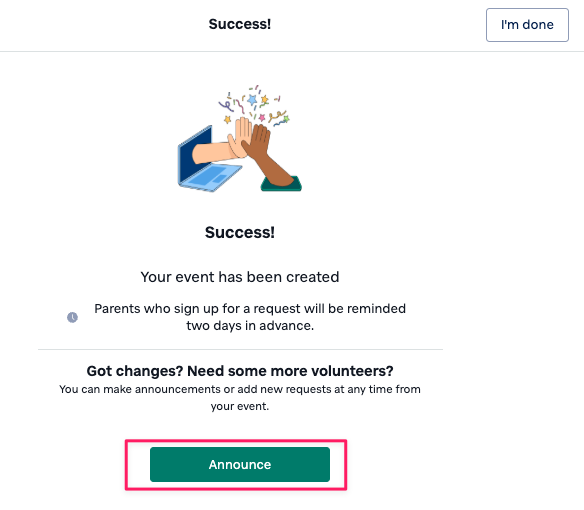The height and width of the screenshot is (510, 584).
Task: Click the clock reminder icon
Action: tap(72, 317)
